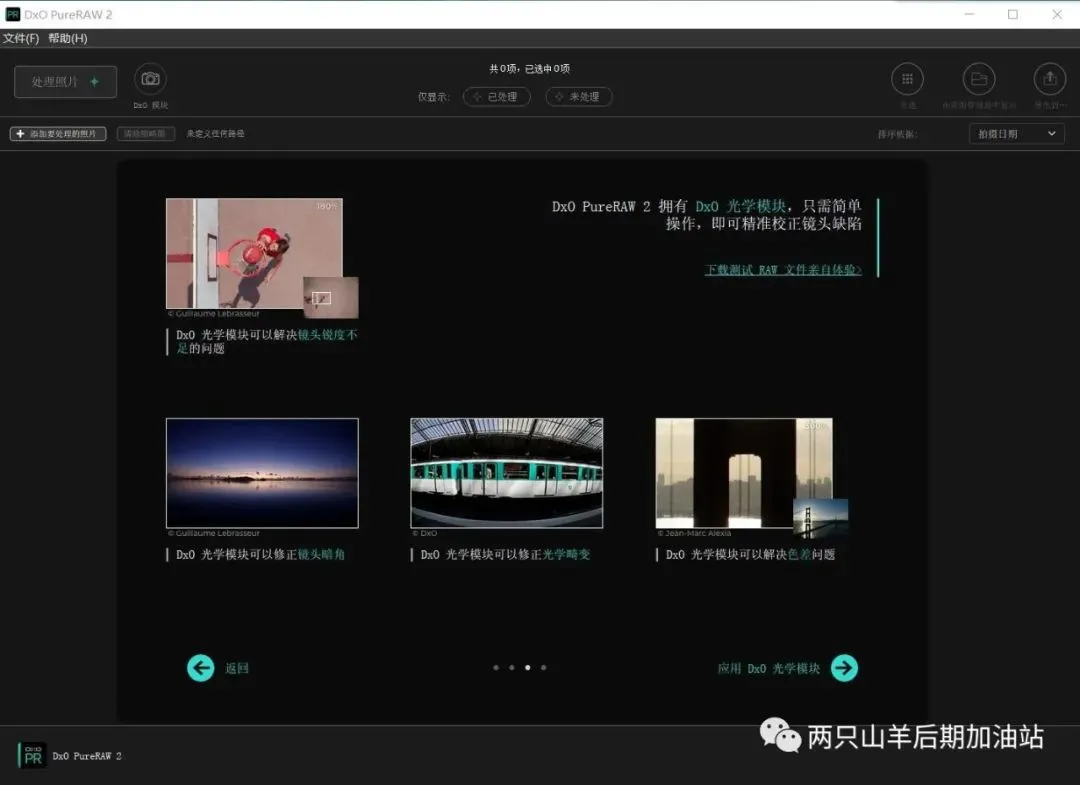The height and width of the screenshot is (785, 1080).
Task: Open the DxO 模块 camera icon
Action: pos(150,79)
